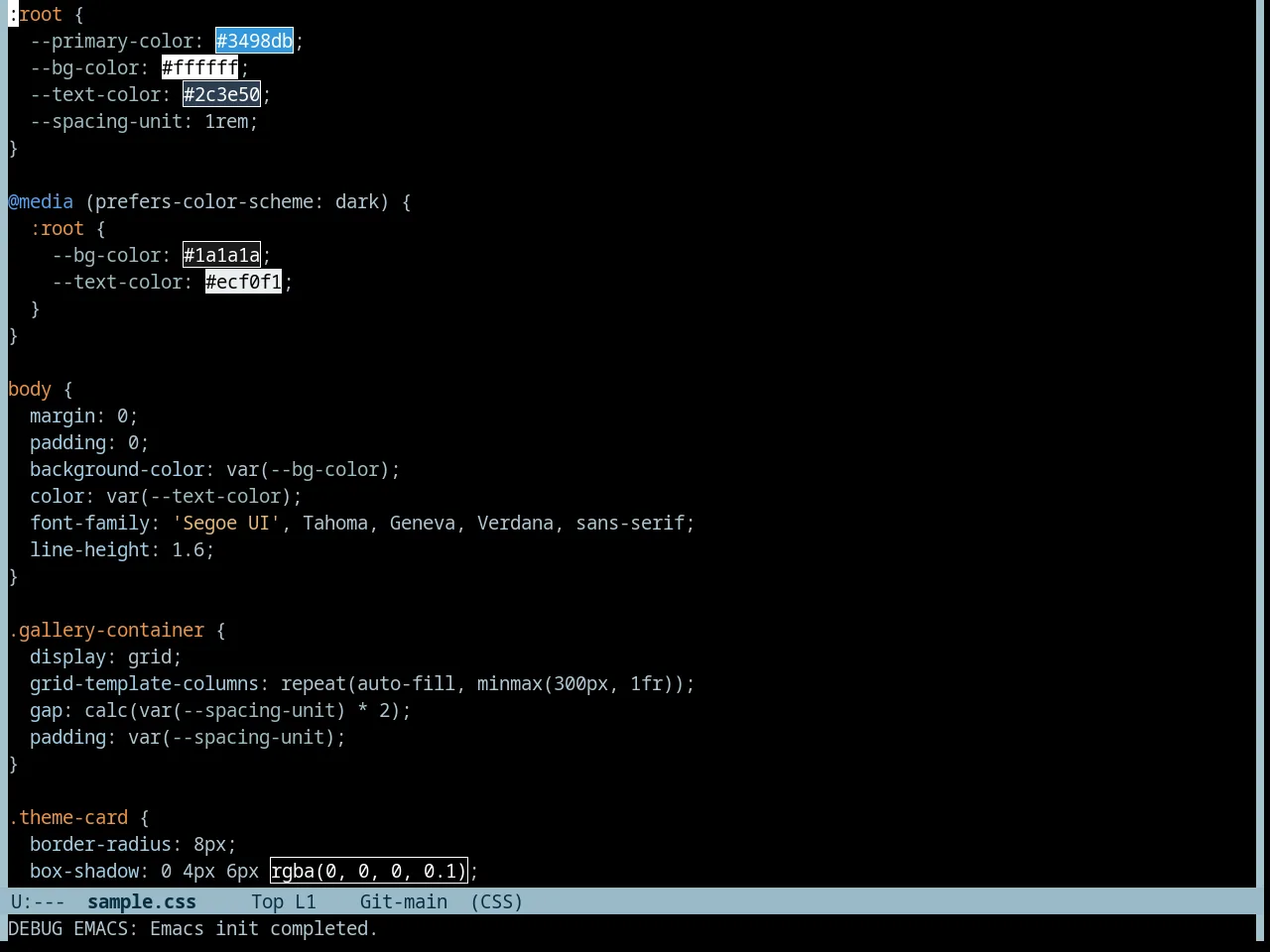Click the #3498db primary color value
Viewport: 1270px width, 952px height.
click(254, 41)
